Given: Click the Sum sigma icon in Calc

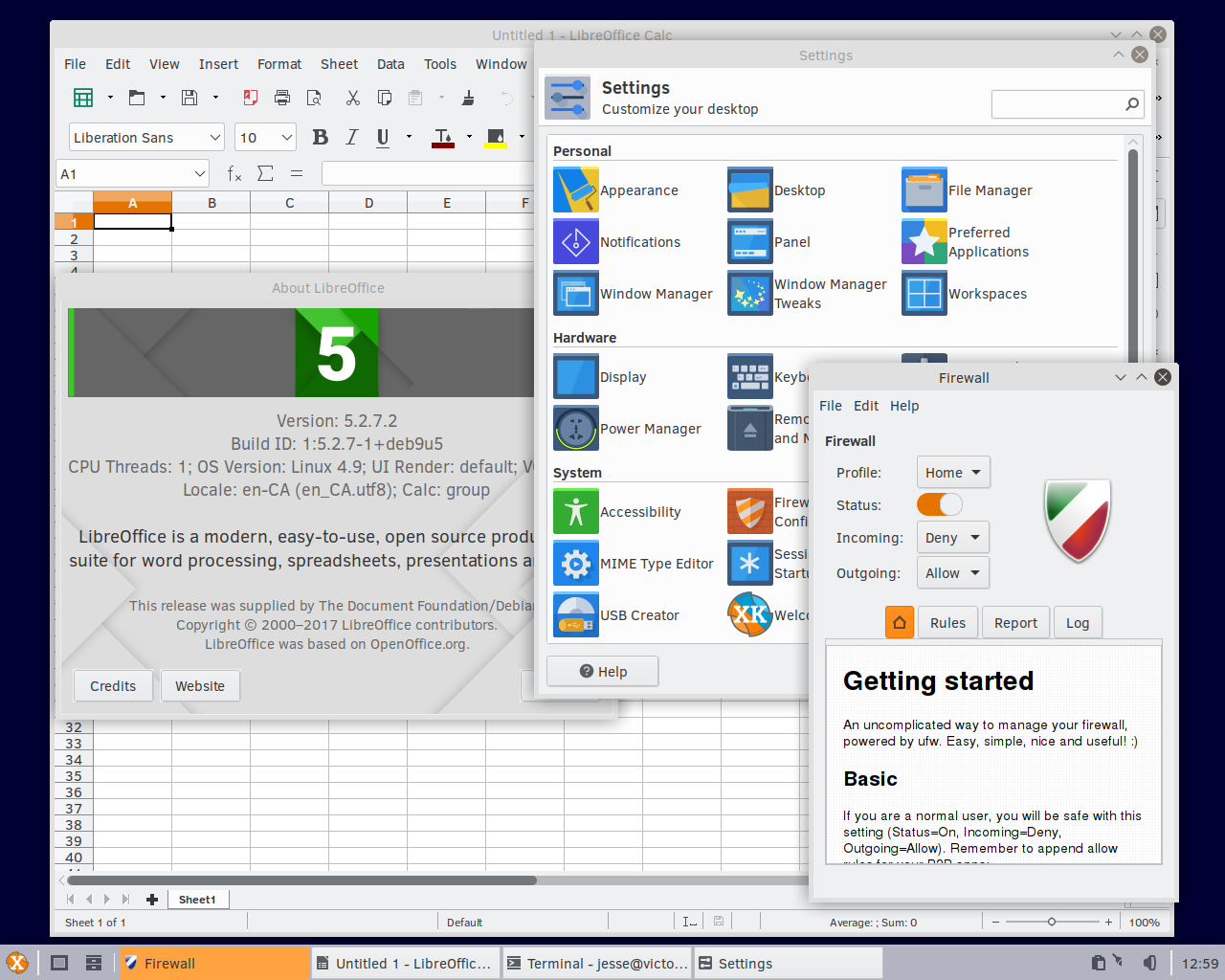Looking at the screenshot, I should tap(265, 173).
